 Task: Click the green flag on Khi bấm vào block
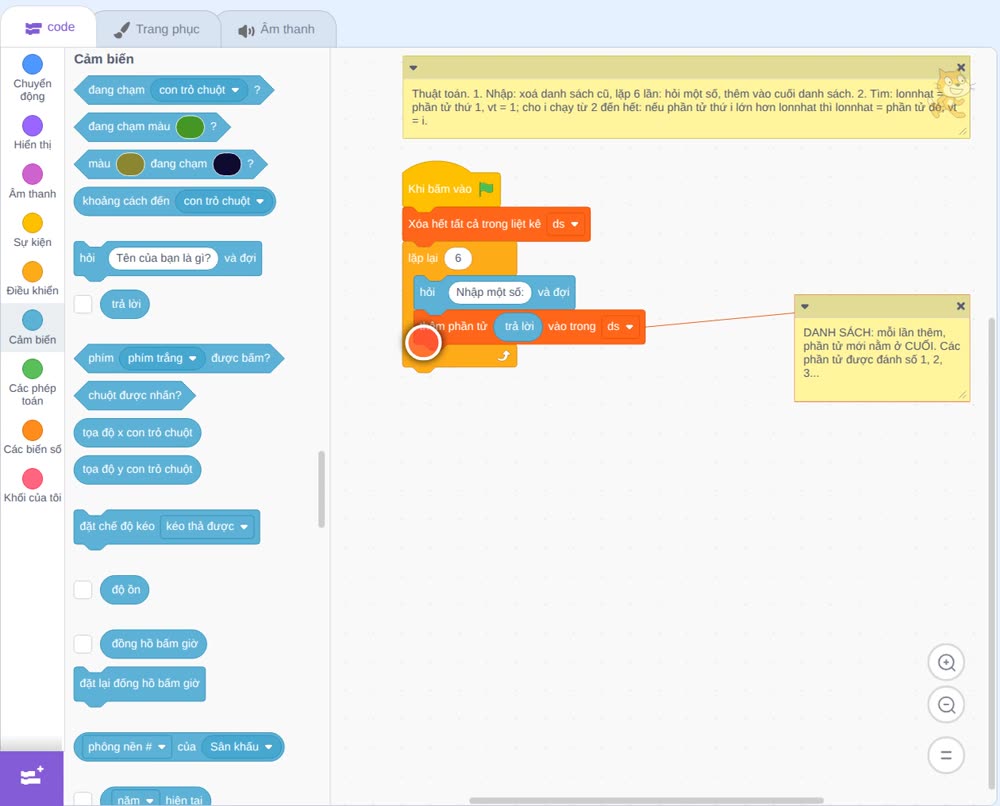coord(486,189)
